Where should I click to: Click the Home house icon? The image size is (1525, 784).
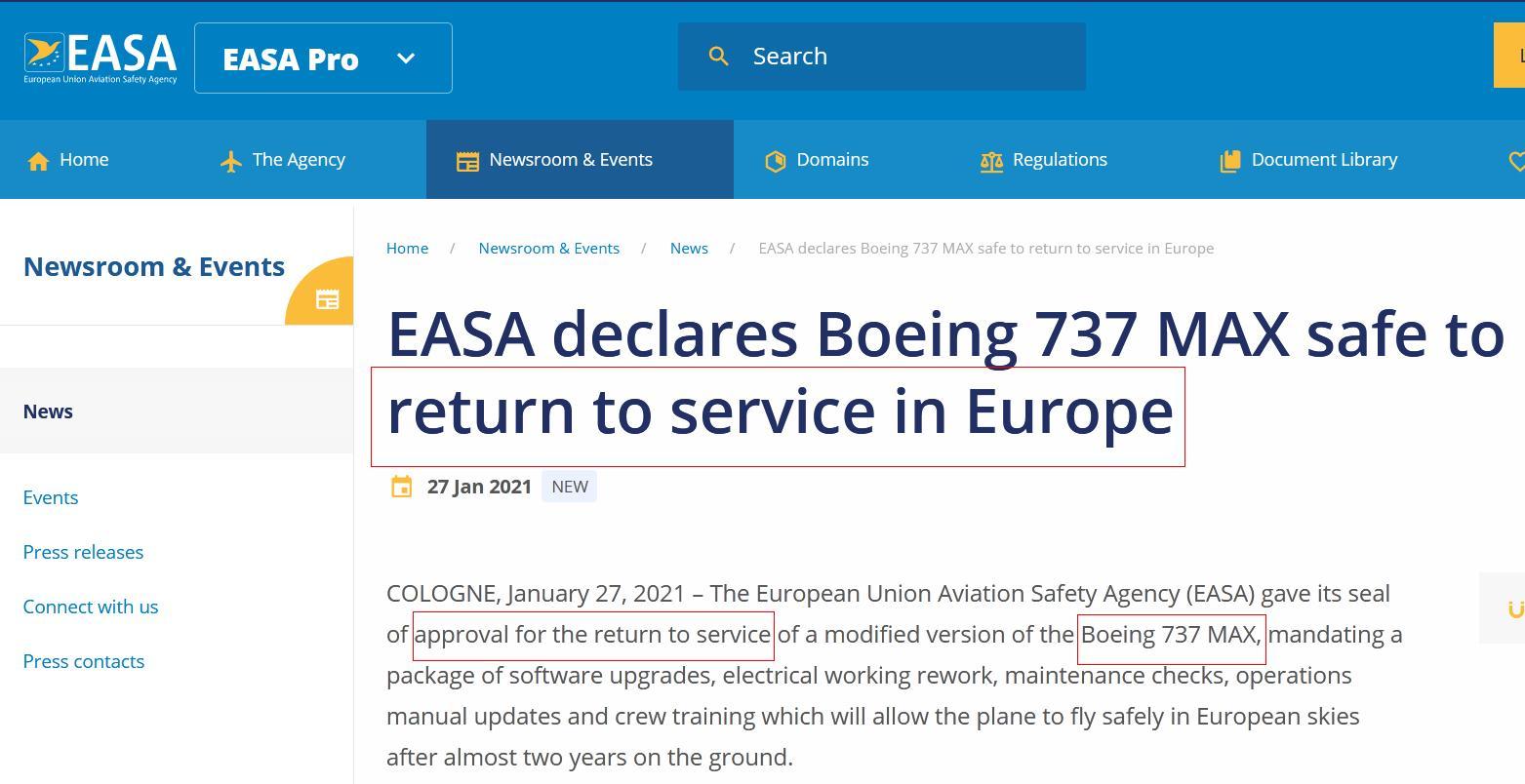point(38,161)
